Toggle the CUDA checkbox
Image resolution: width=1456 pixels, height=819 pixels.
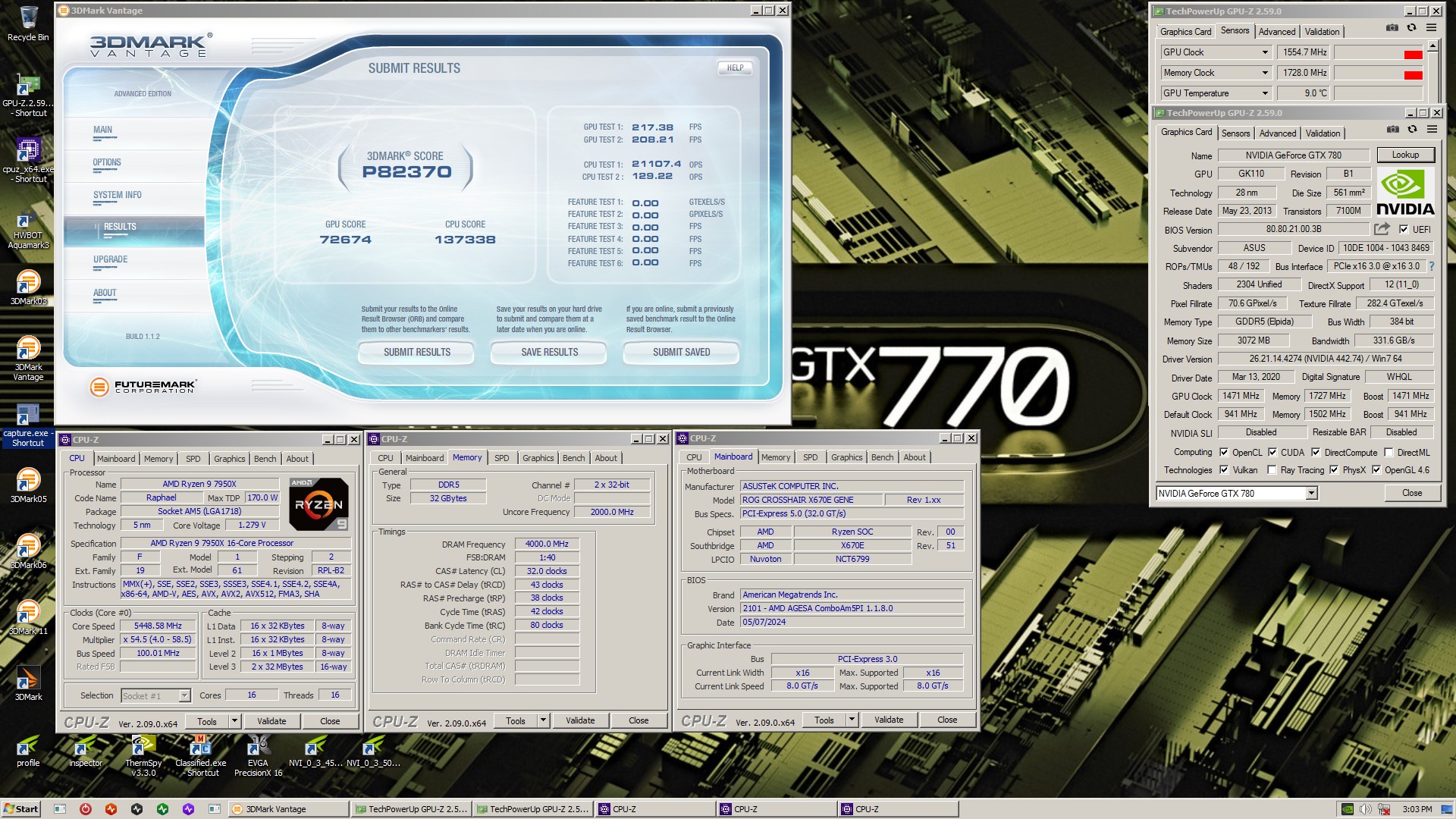click(x=1272, y=453)
